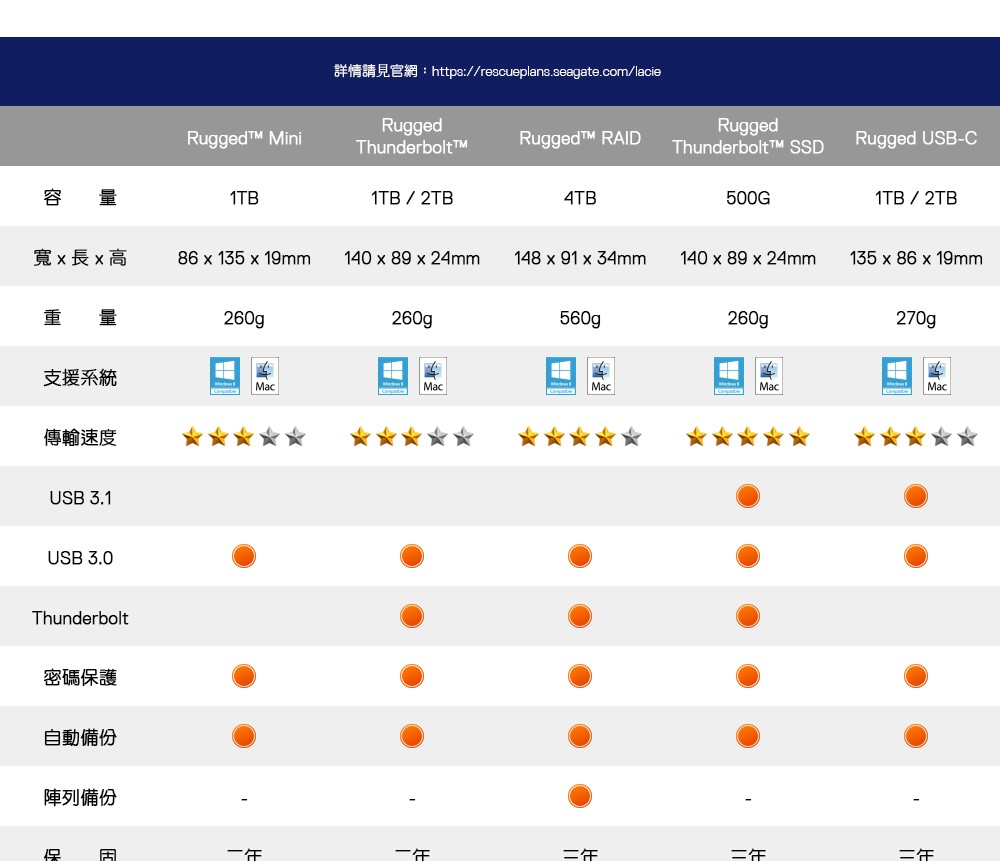
Task: Select the 密碼保護 dot for Rugged RAID
Action: coord(580,676)
